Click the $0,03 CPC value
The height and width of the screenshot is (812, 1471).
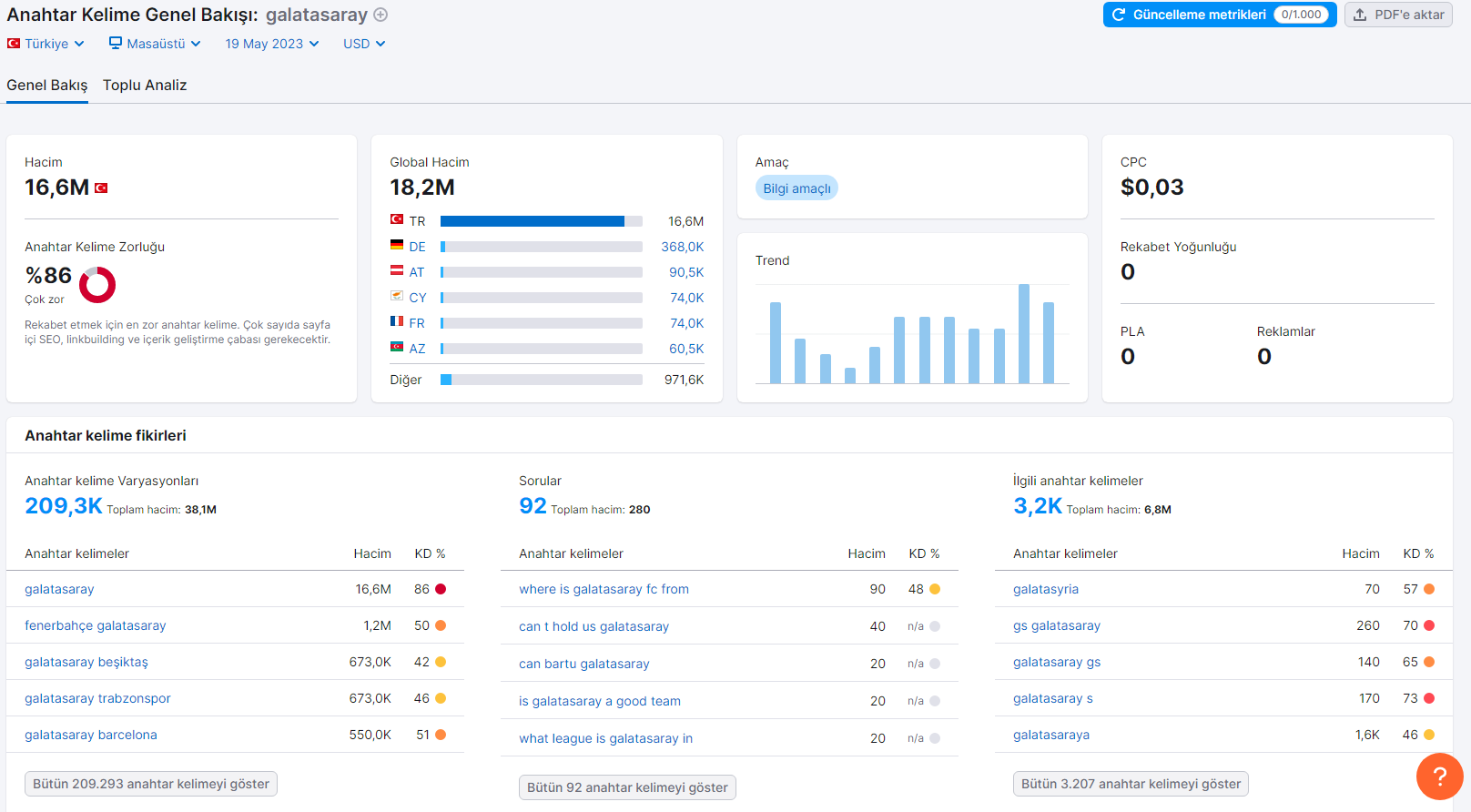click(x=1152, y=188)
